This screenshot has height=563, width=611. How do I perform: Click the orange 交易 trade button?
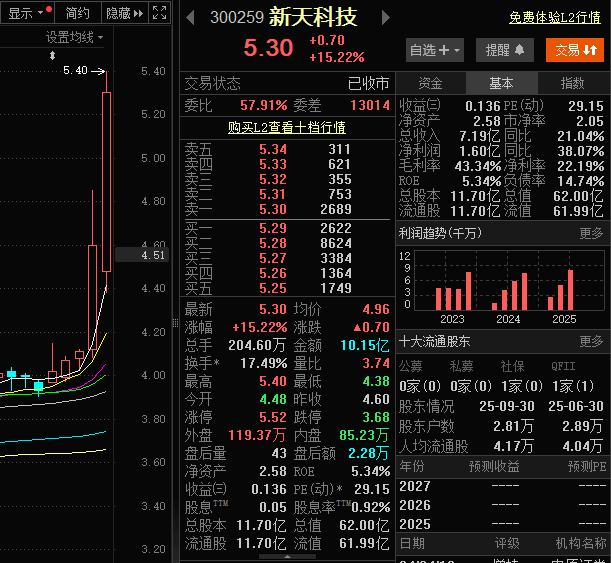(574, 49)
